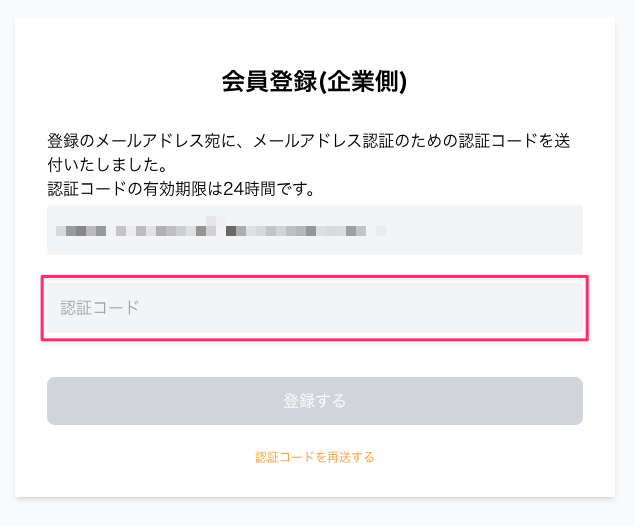Click the pixelated email text in the gray field
This screenshot has width=635, height=526.
pos(220,230)
